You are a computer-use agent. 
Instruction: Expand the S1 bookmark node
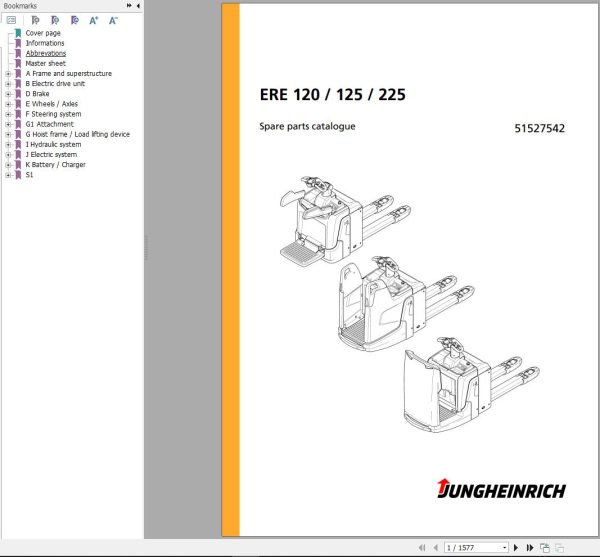coord(8,175)
